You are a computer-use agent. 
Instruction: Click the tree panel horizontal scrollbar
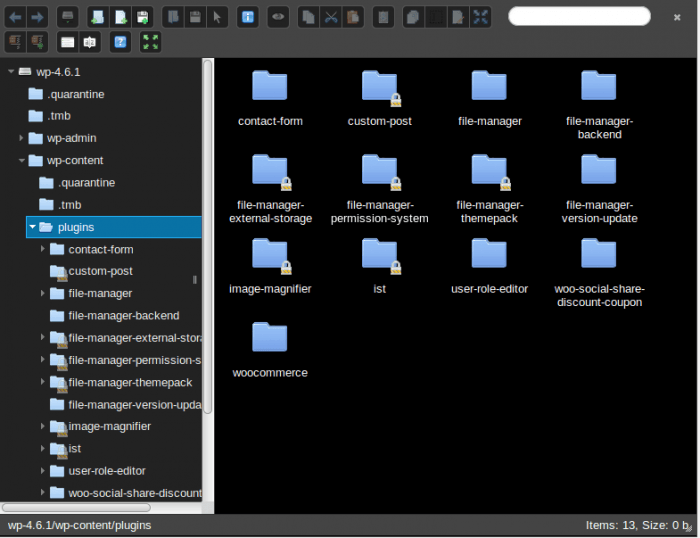(76, 508)
